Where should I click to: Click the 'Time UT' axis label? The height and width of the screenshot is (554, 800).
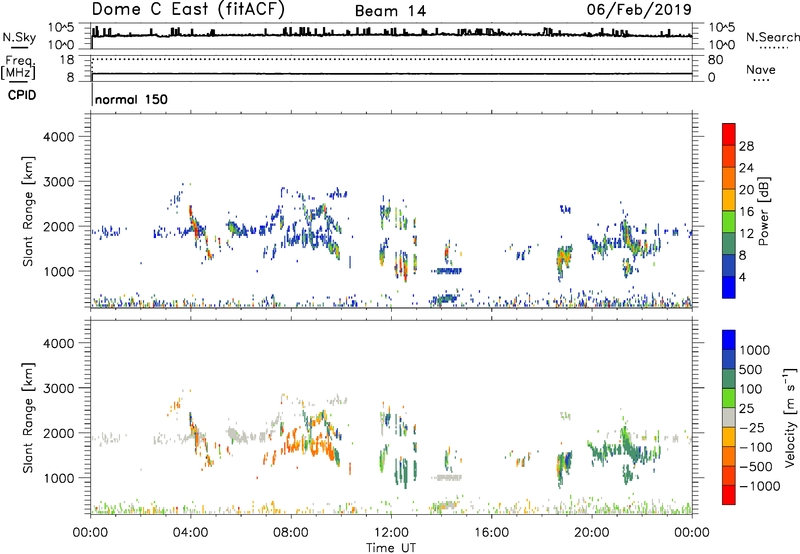(x=391, y=548)
